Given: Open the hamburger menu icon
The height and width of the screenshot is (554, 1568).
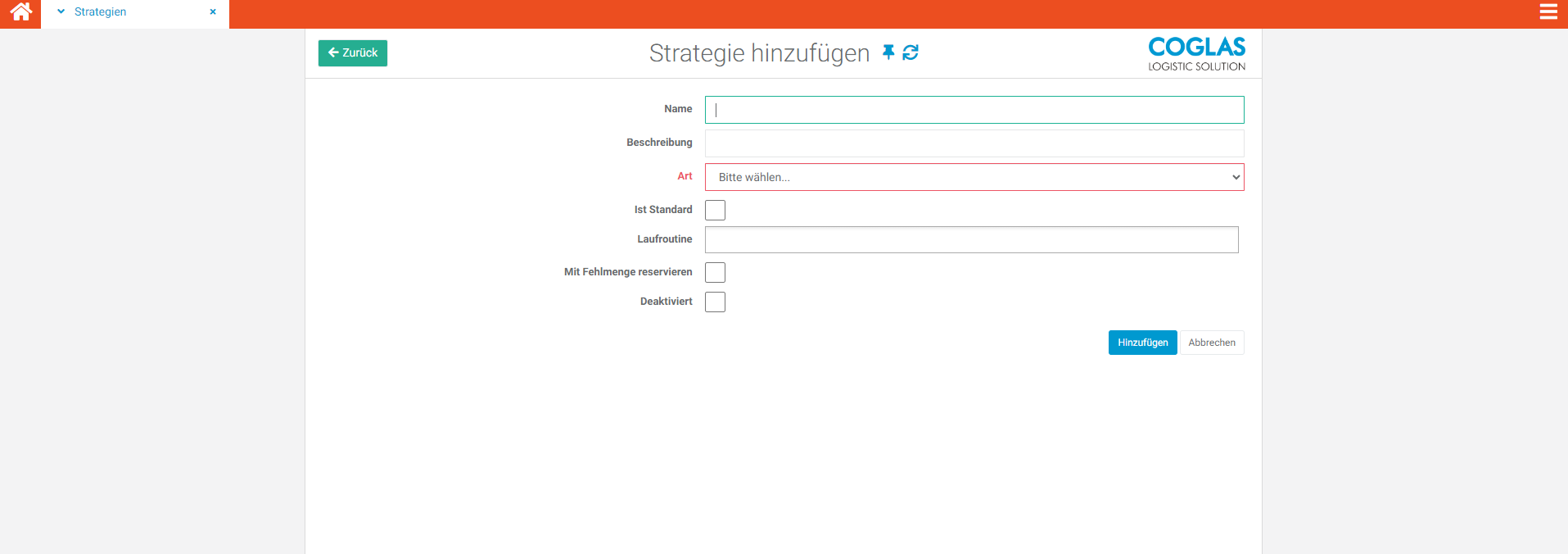Looking at the screenshot, I should pyautogui.click(x=1548, y=12).
